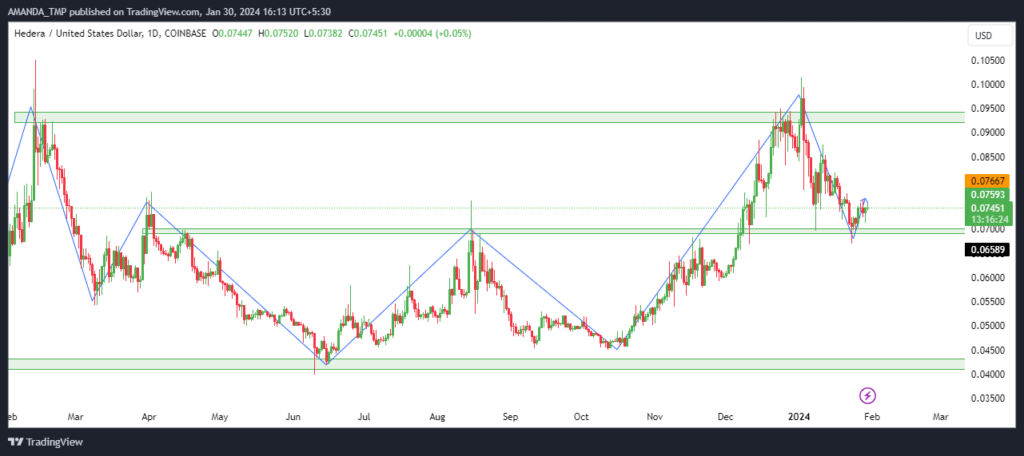Click the Aug label on time axis

(438, 417)
